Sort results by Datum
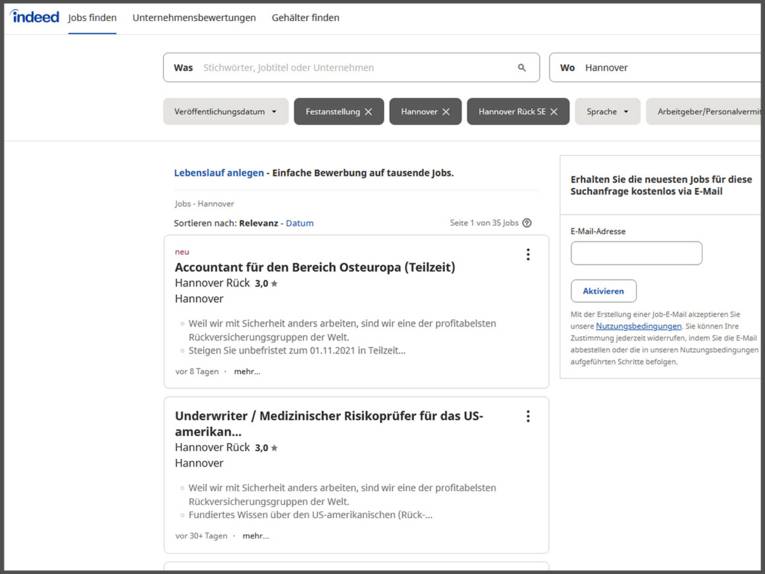 pos(299,223)
